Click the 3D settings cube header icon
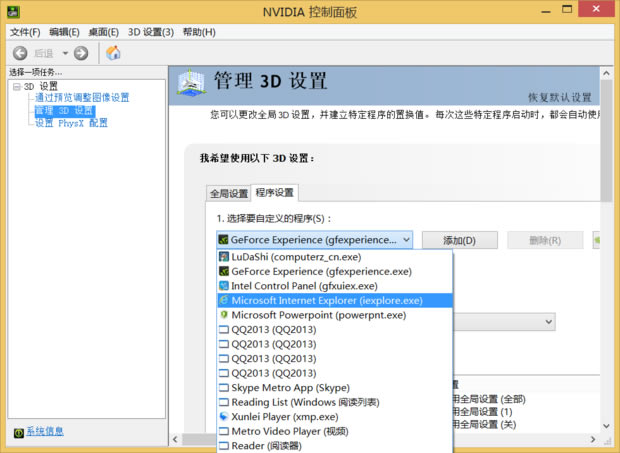This screenshot has height=453, width=620. point(191,83)
